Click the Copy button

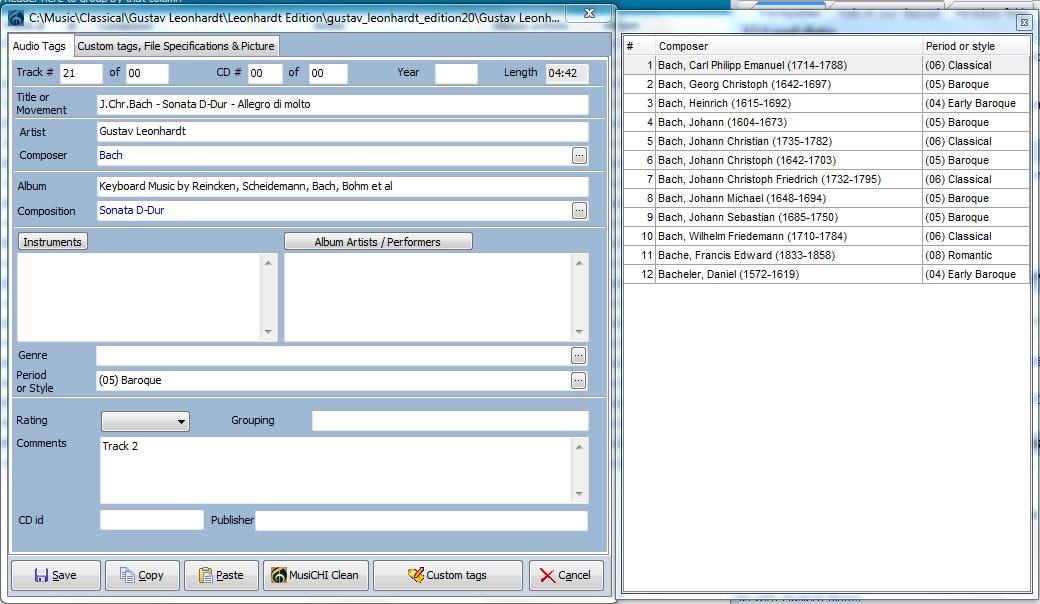coord(142,575)
